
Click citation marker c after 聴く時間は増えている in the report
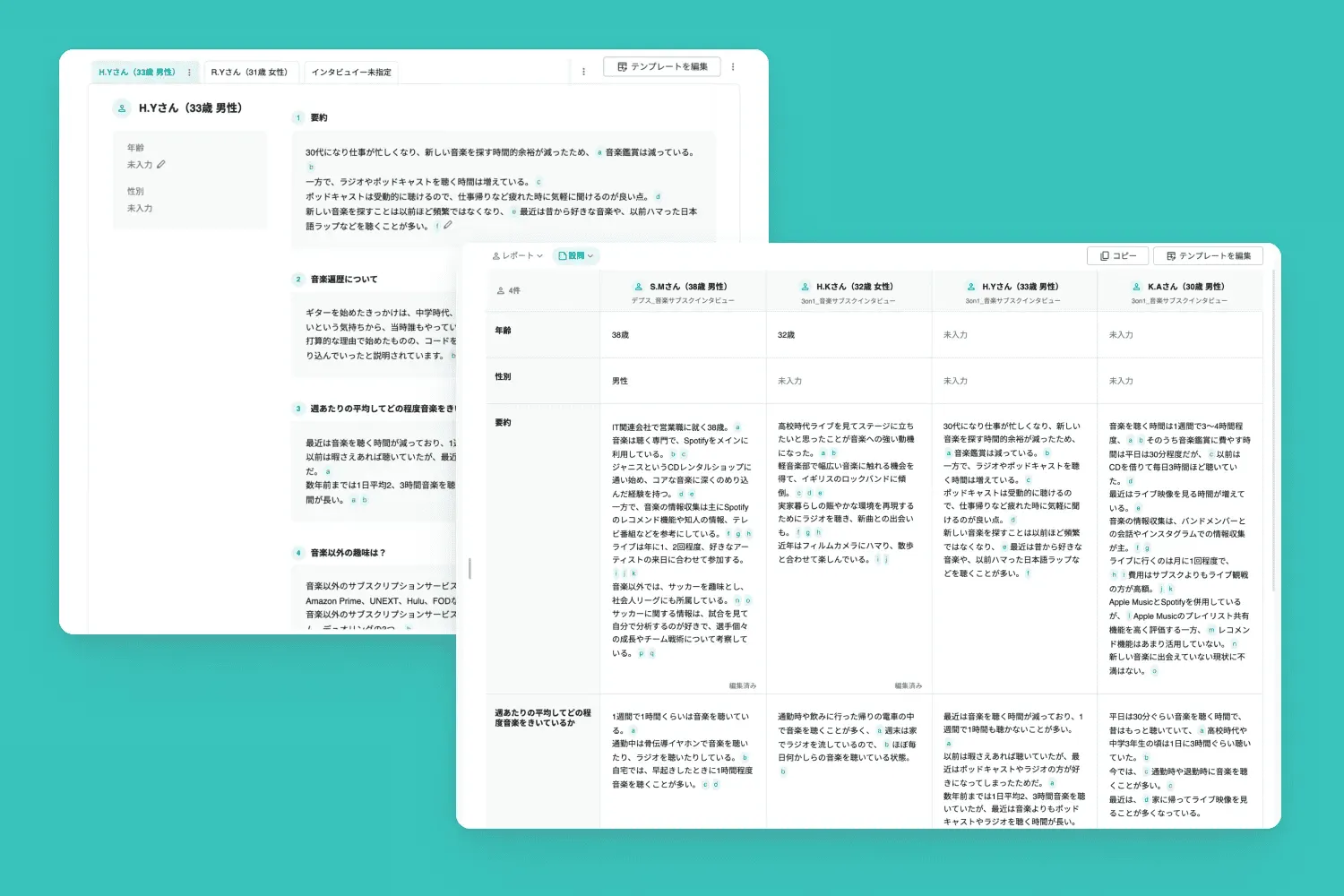(538, 182)
